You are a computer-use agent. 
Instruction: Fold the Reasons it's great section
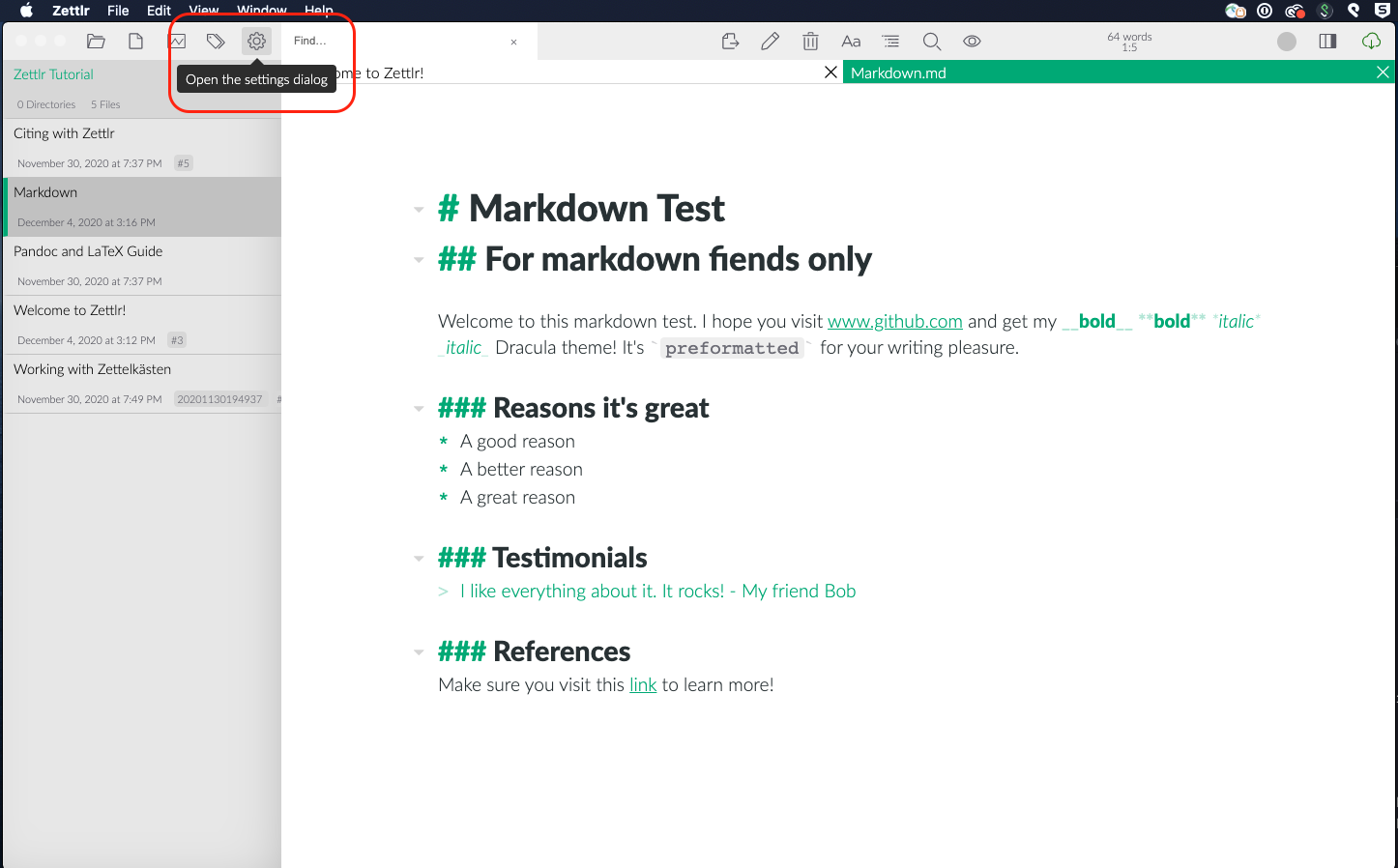(419, 409)
